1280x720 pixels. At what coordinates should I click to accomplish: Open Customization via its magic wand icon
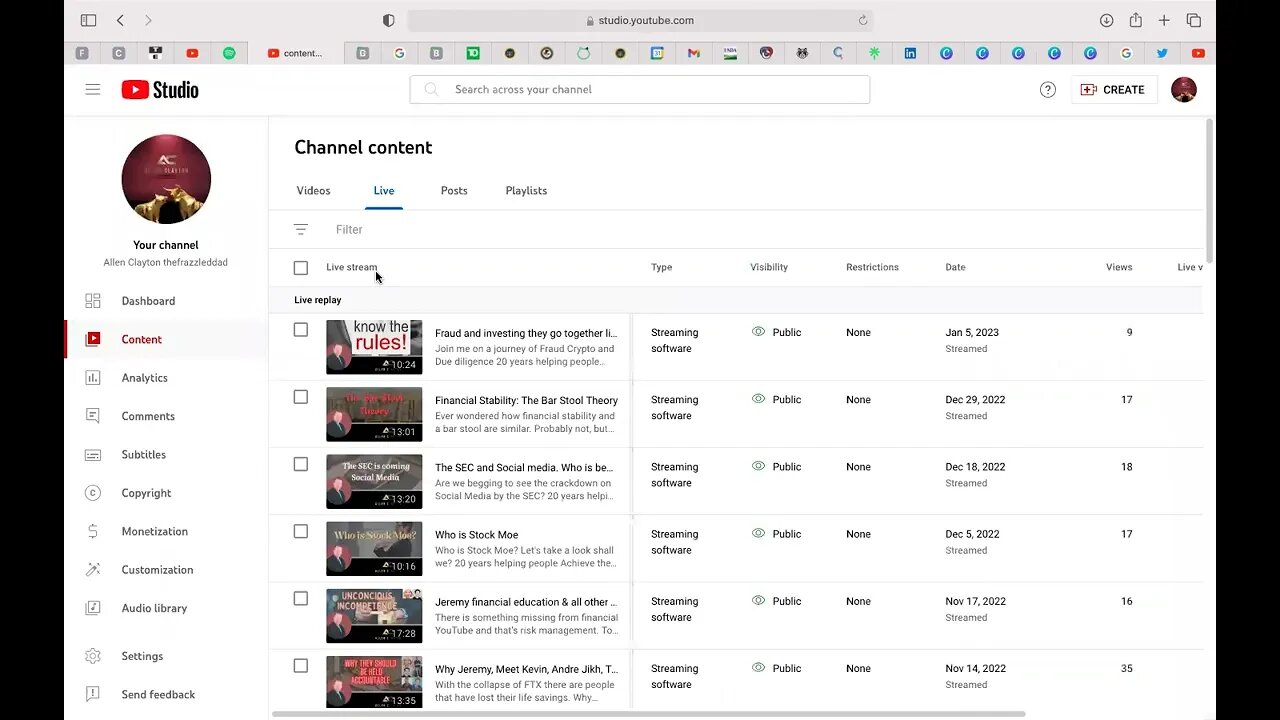(x=93, y=570)
